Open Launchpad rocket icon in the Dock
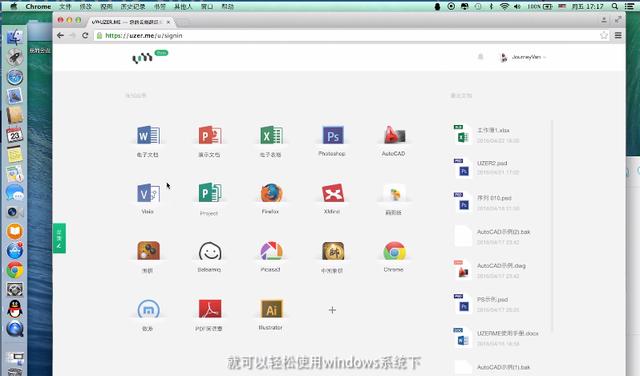Image resolution: width=640 pixels, height=376 pixels. (x=15, y=57)
